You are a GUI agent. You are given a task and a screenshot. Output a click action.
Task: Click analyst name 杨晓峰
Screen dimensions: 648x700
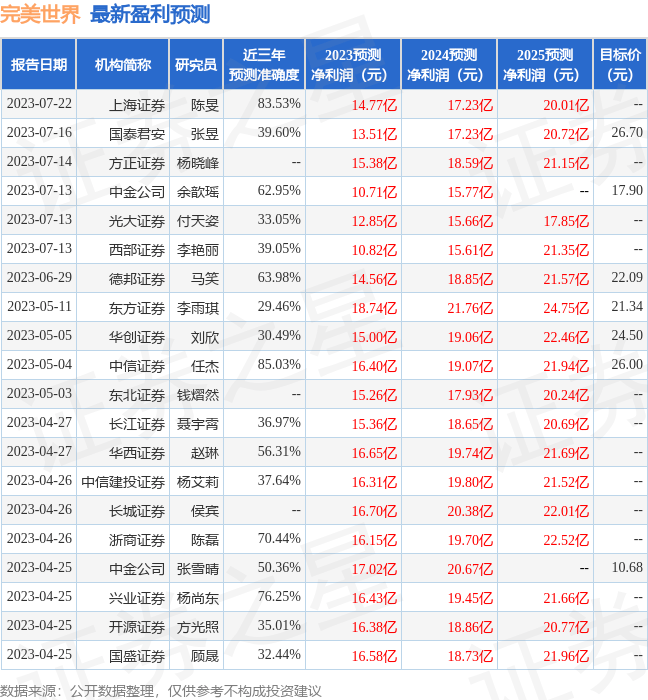click(x=198, y=163)
